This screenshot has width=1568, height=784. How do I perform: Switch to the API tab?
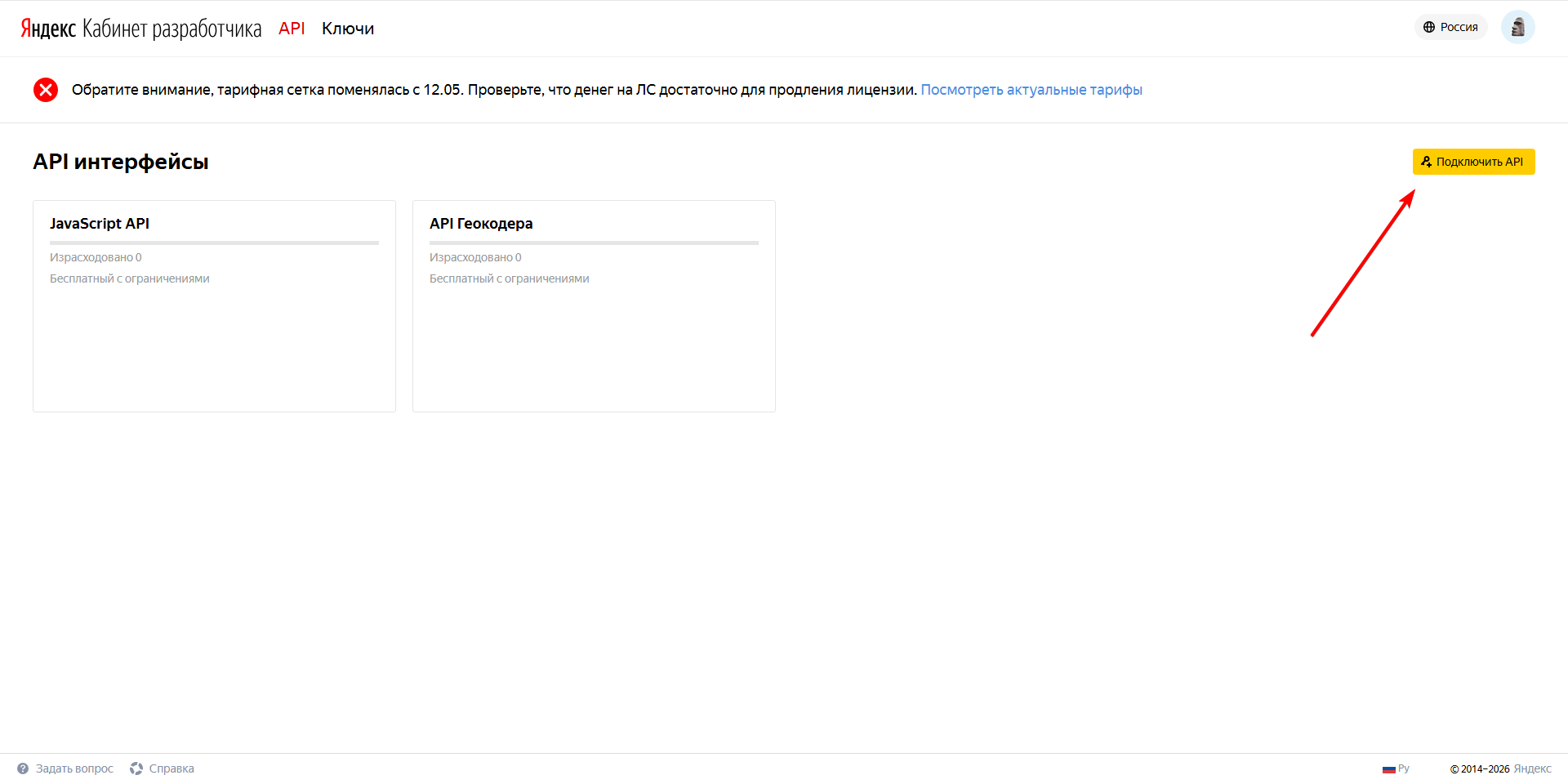[x=292, y=29]
